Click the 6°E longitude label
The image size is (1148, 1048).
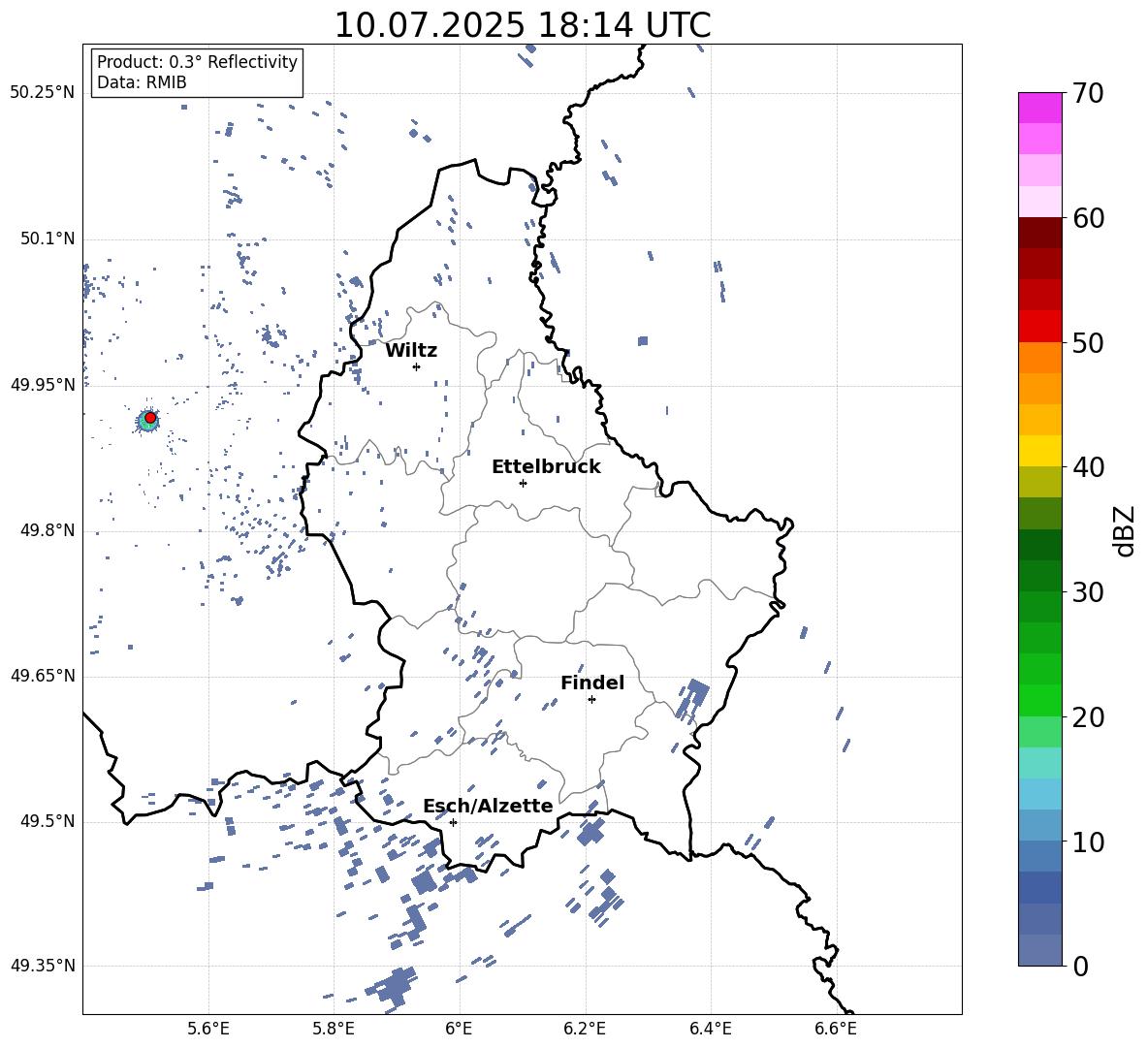coord(459,1030)
